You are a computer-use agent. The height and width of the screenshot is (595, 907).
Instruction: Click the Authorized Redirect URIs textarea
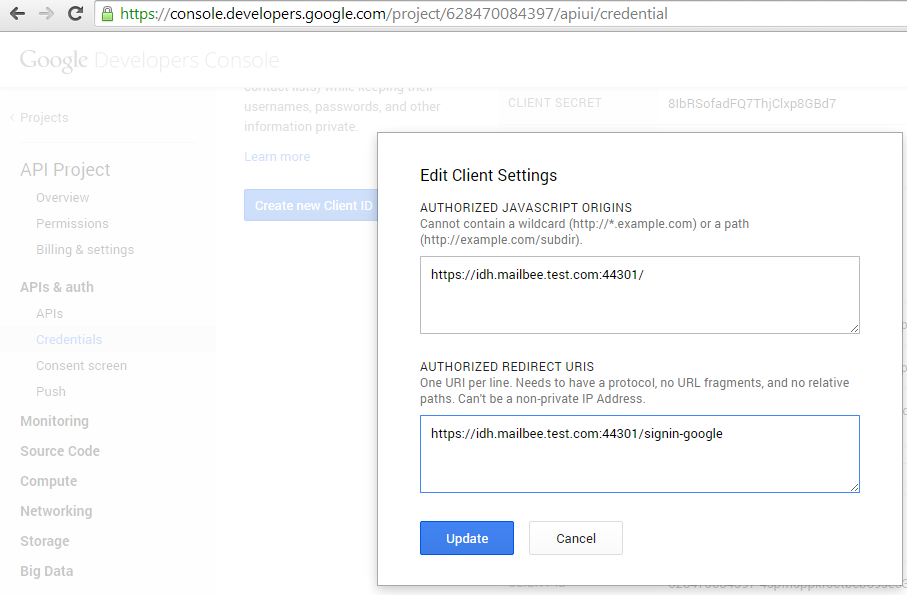point(640,454)
